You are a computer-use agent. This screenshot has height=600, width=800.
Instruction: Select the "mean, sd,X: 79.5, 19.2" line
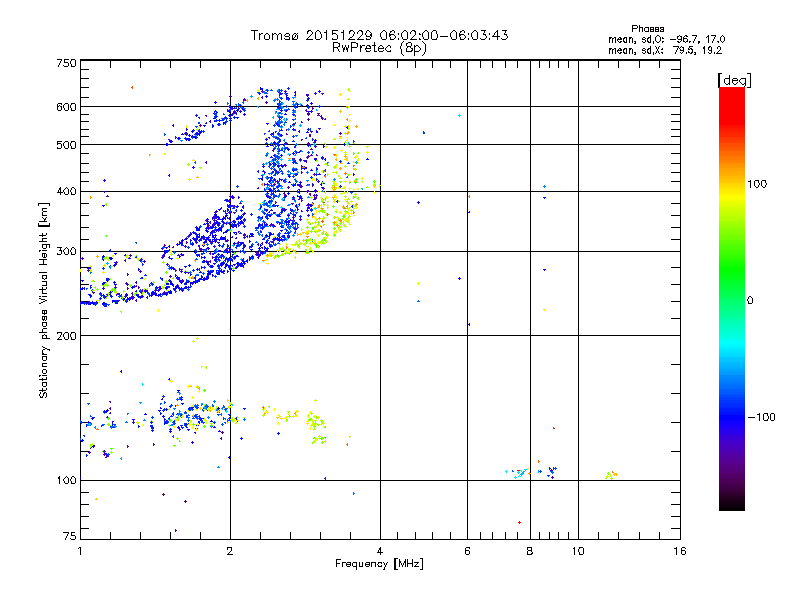click(x=665, y=50)
